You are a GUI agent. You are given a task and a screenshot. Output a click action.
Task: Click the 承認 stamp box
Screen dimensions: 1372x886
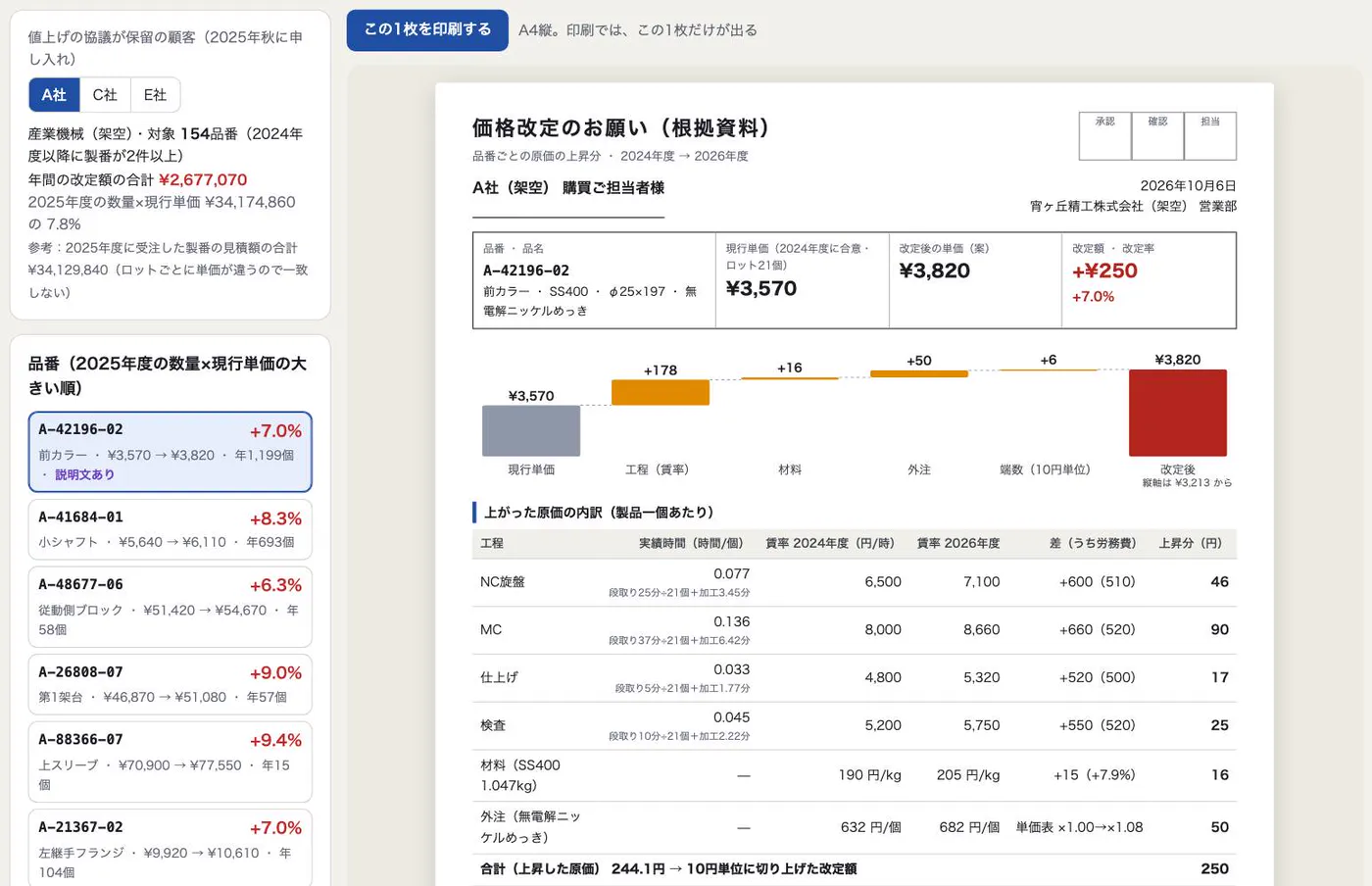tap(1104, 136)
